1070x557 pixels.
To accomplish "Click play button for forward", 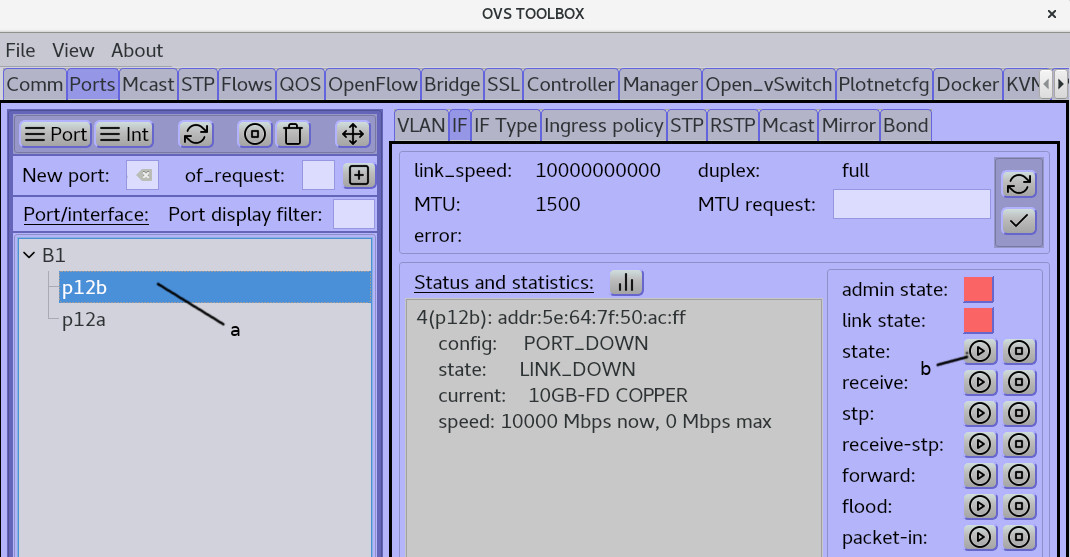I will coord(981,475).
